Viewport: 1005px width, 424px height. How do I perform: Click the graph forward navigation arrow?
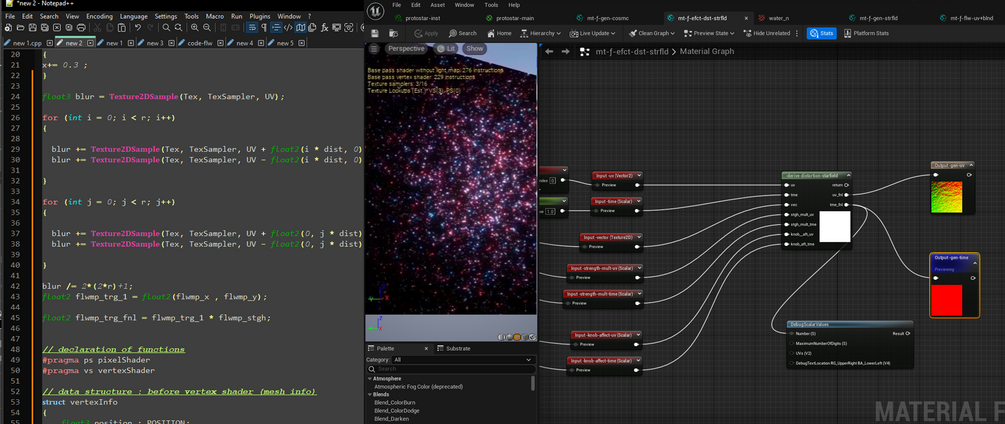pos(565,51)
